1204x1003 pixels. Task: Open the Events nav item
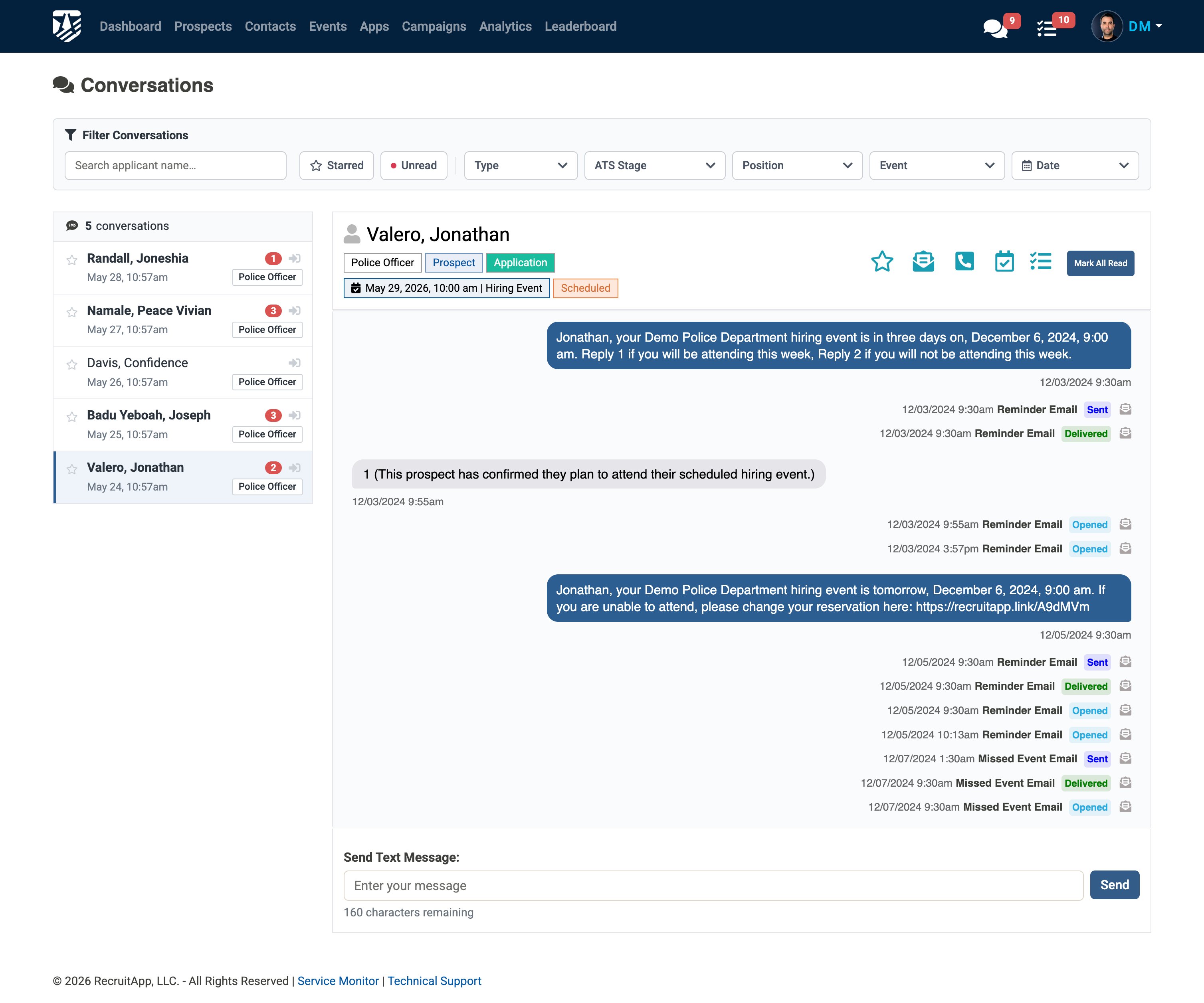pyautogui.click(x=328, y=26)
